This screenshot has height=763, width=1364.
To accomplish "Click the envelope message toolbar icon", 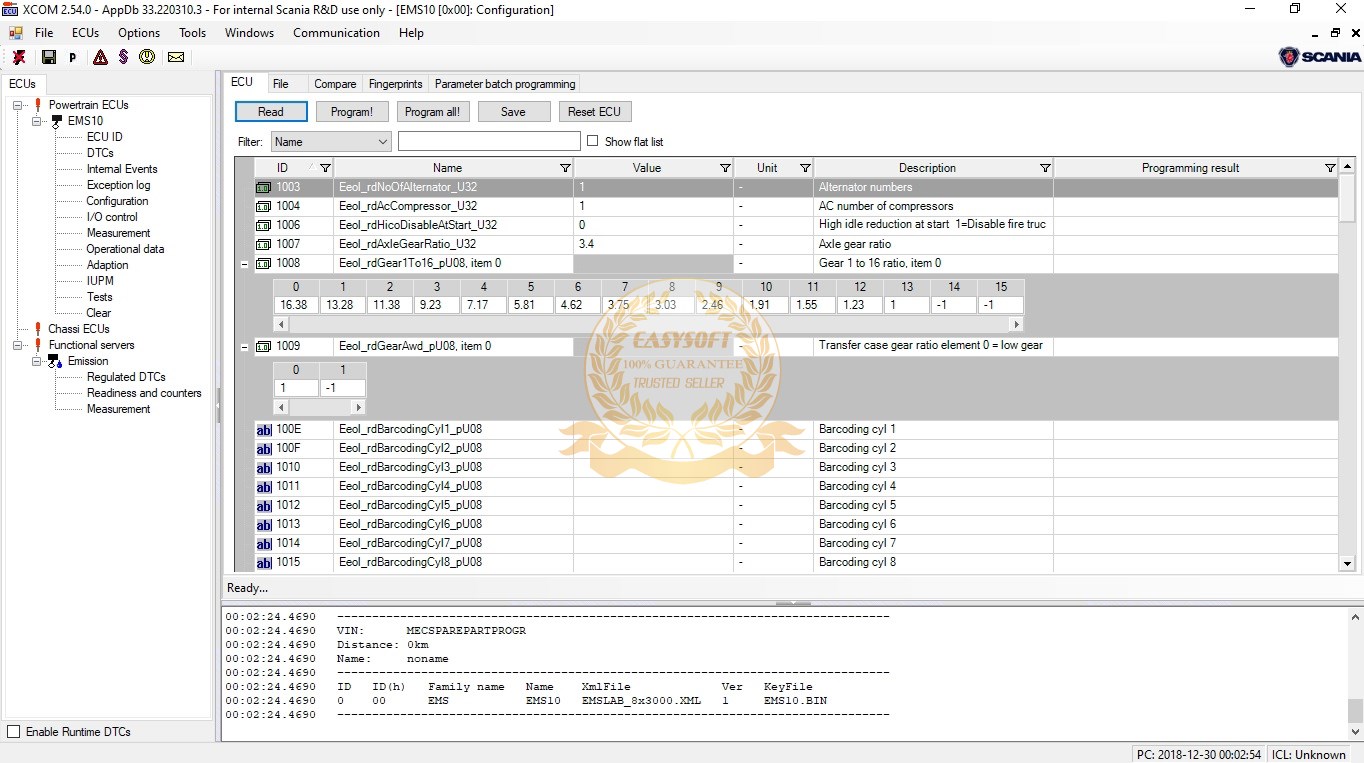I will click(x=176, y=57).
